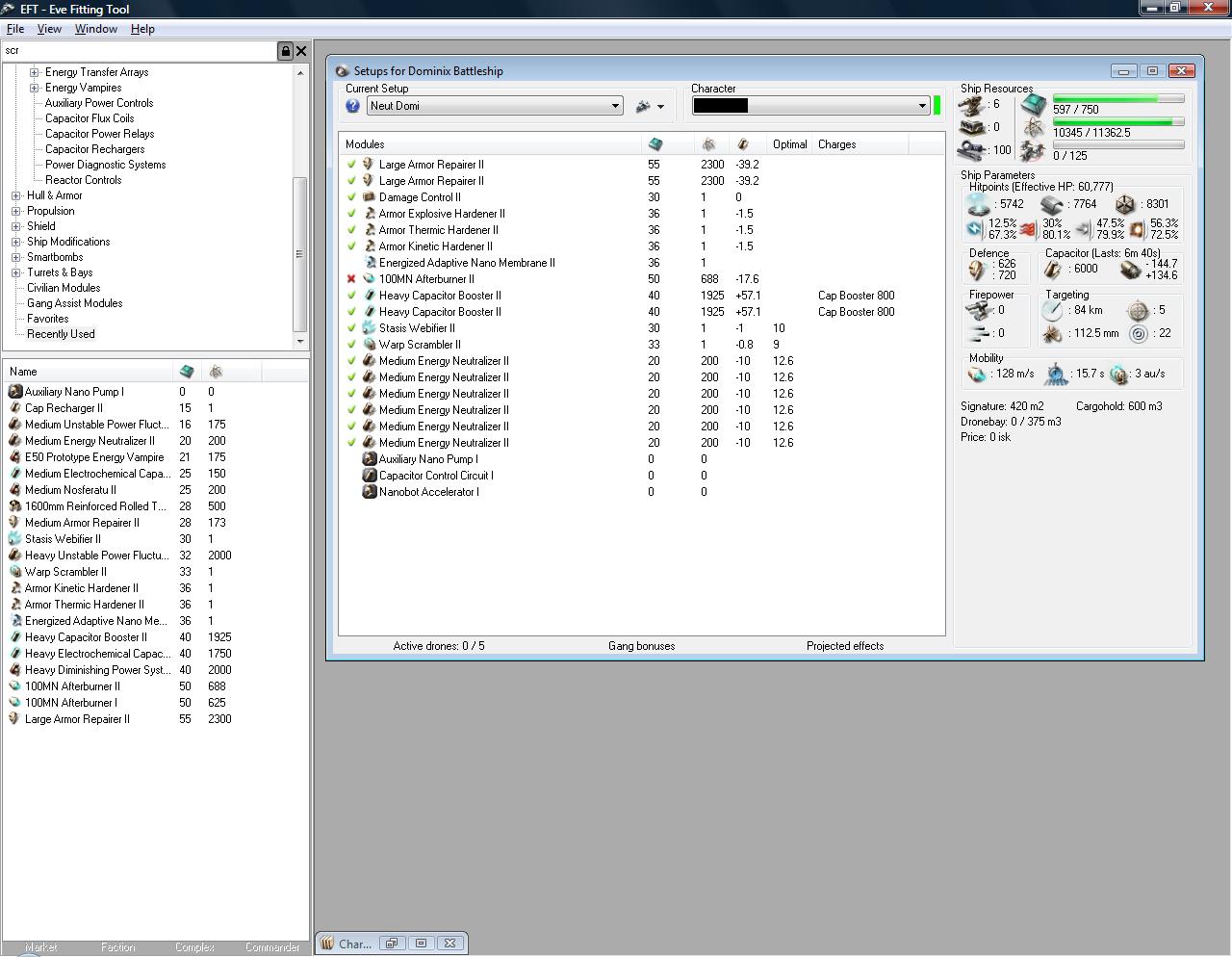Screen dimensions: 1232x957
Task: Sort fitted items by the Modules column header
Action: pyautogui.click(x=490, y=144)
